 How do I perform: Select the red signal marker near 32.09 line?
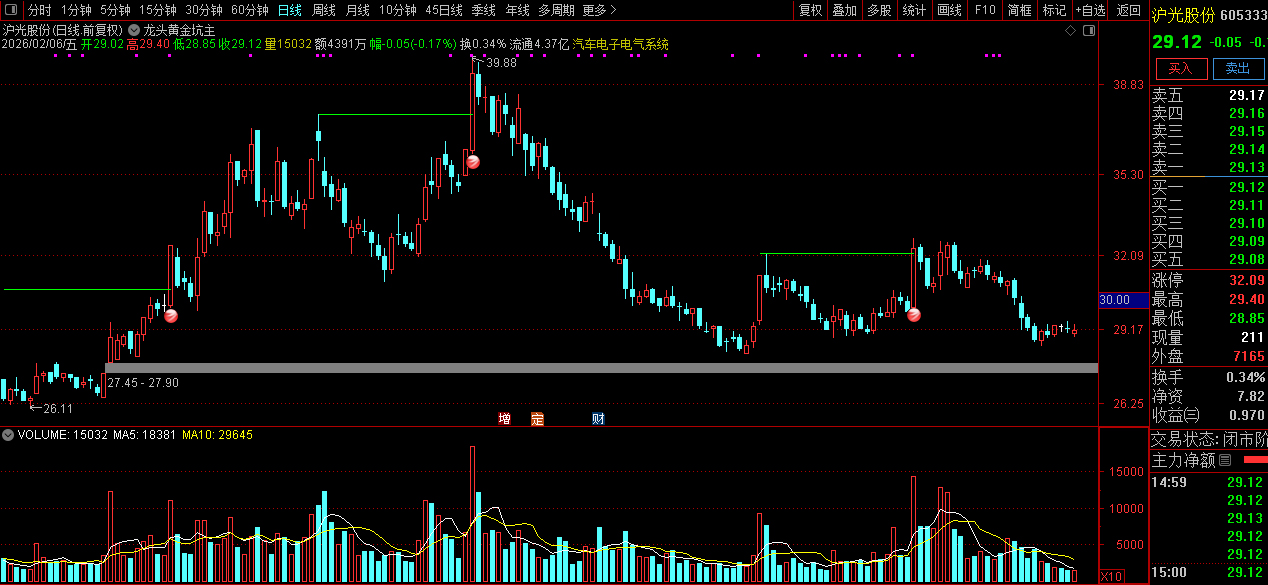pos(913,314)
